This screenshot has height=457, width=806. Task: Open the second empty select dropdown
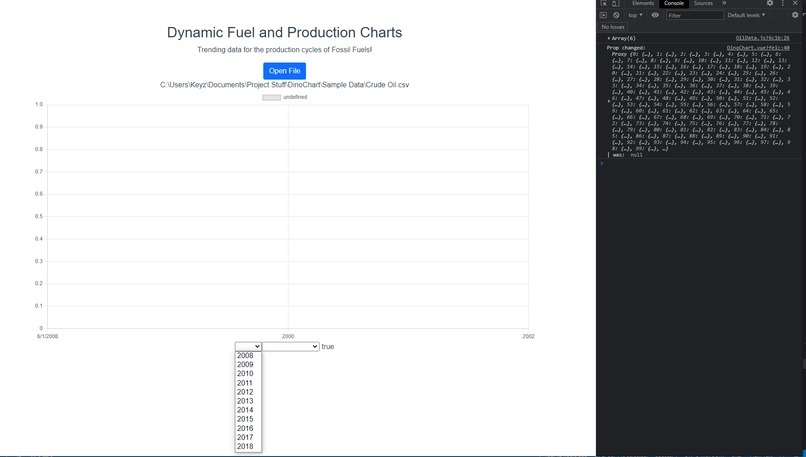pos(291,346)
